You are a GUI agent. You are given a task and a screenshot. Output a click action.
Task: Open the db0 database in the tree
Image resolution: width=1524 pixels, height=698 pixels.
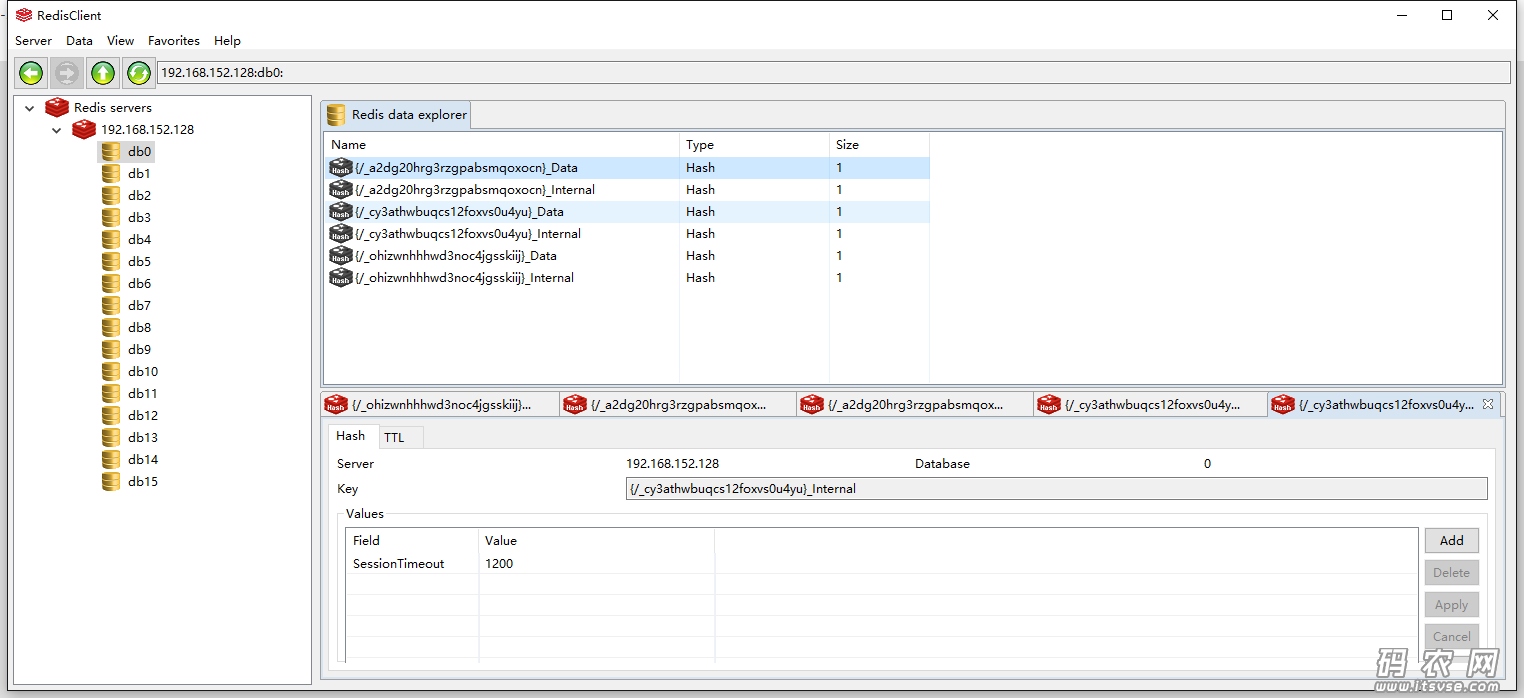point(127,152)
